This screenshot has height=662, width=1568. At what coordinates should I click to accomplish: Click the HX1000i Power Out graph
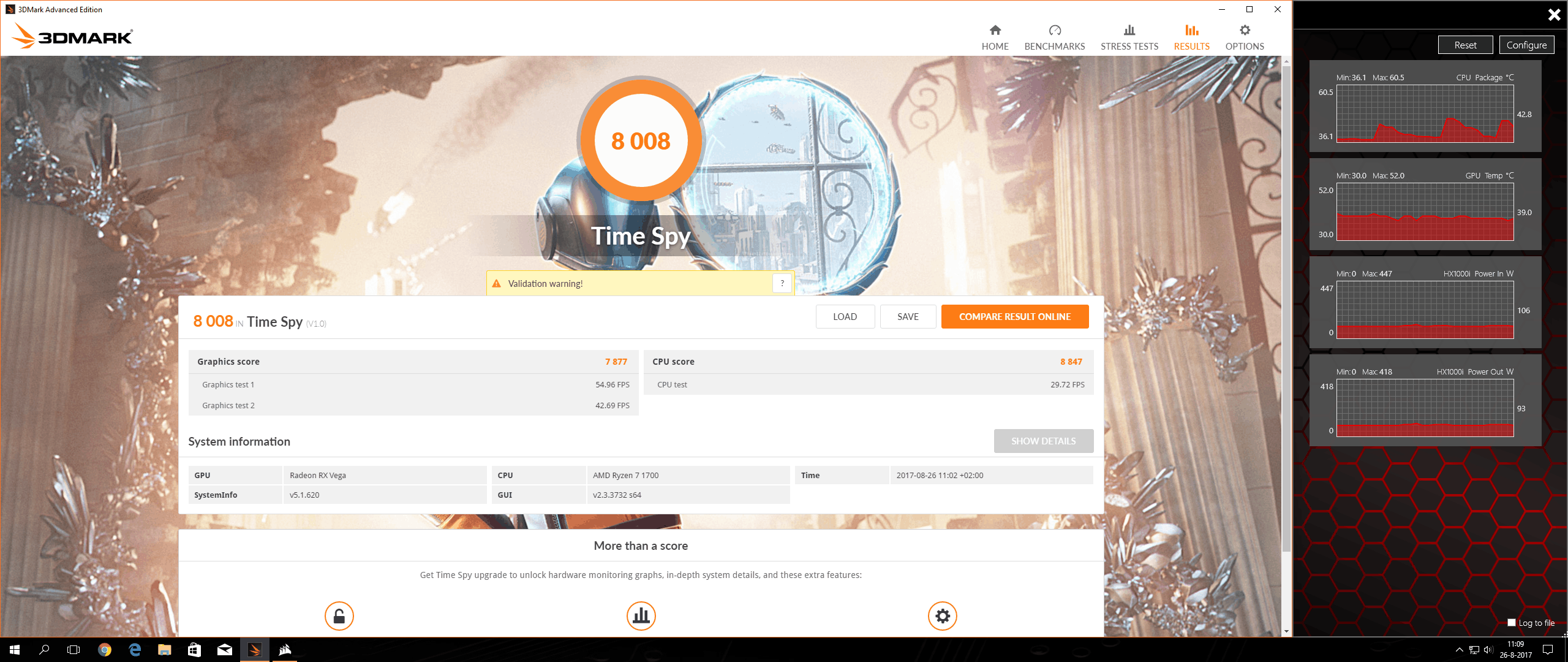click(1425, 408)
